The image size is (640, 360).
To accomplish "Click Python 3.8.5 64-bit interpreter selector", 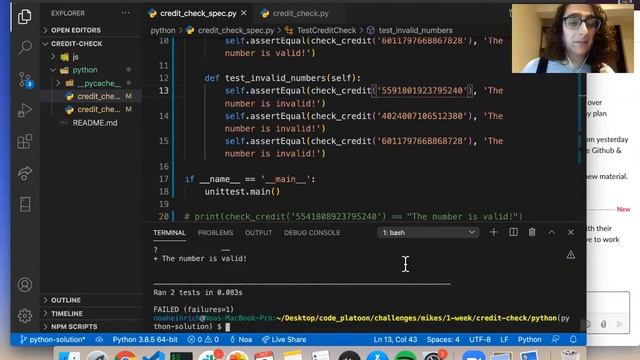I will coord(145,339).
